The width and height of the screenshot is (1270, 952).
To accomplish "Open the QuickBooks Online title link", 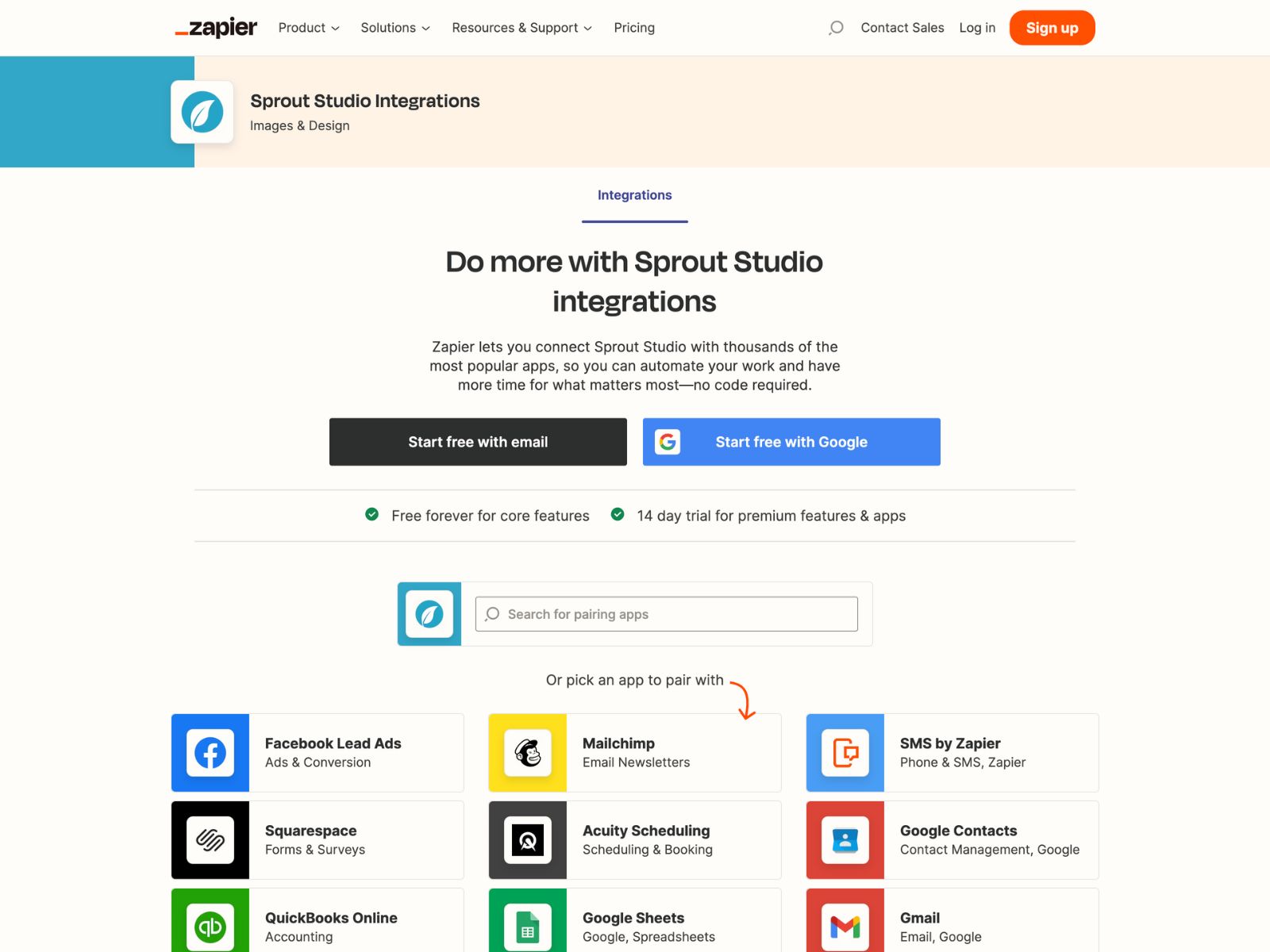I will pyautogui.click(x=331, y=918).
